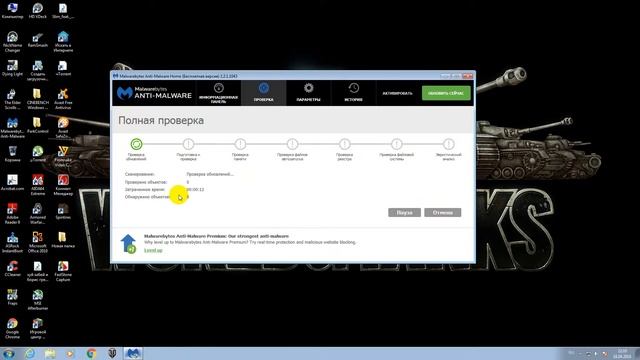Open HD VDeck desktop icon

click(38, 11)
